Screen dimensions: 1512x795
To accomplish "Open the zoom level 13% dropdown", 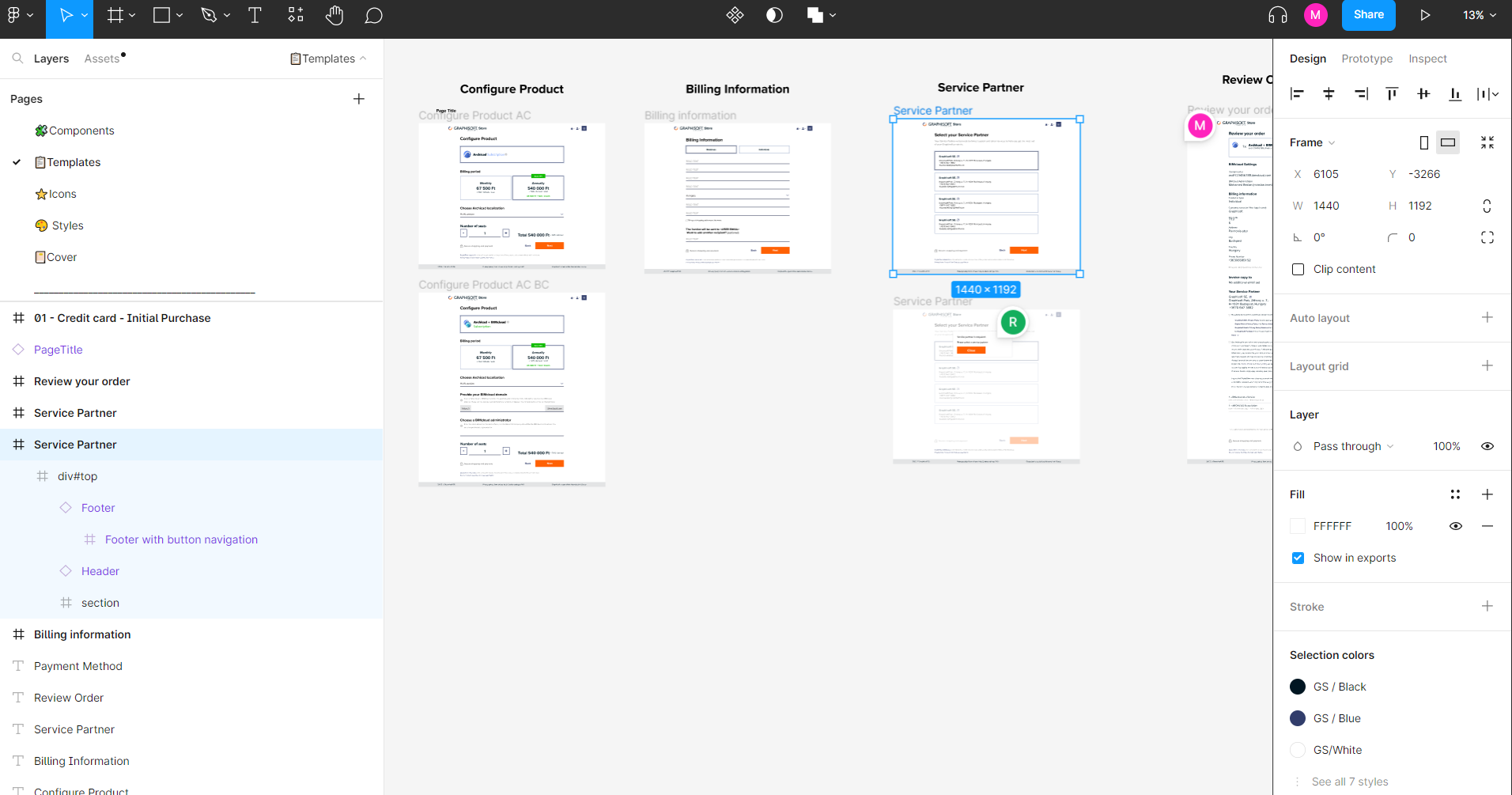I will 1479,16.
